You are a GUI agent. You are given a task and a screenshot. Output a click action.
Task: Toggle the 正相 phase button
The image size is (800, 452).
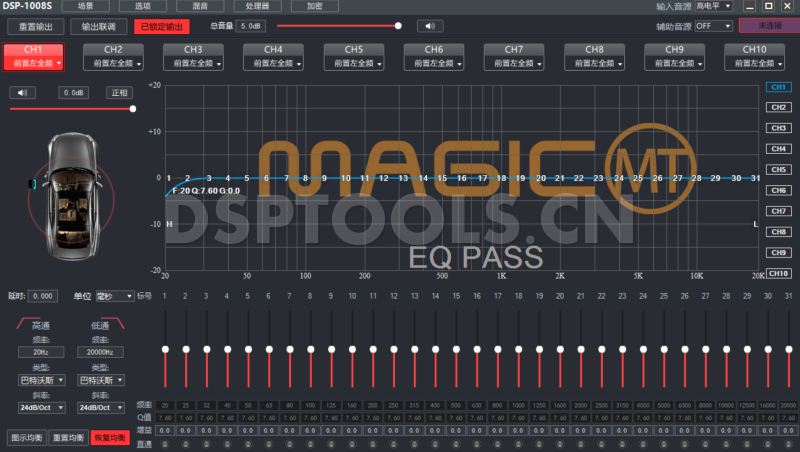coord(119,93)
